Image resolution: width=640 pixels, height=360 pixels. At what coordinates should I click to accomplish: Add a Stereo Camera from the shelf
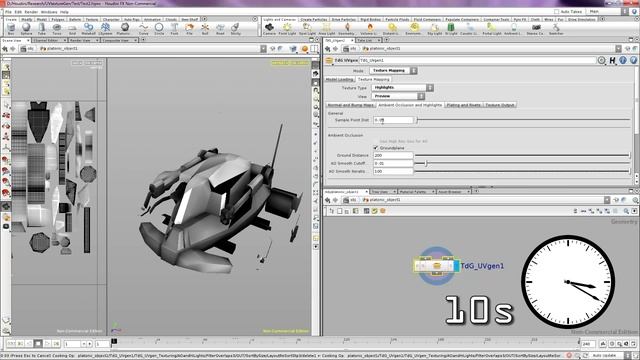click(536, 29)
